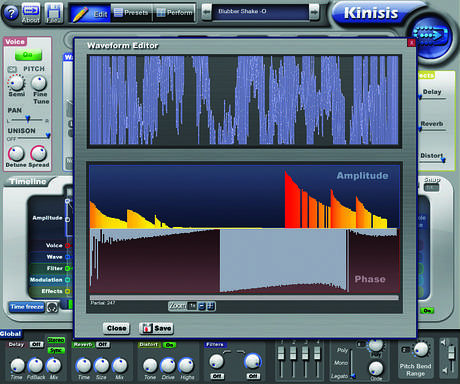Adjust the PAN slider
Image resolution: width=460 pixels, height=384 pixels.
point(28,119)
